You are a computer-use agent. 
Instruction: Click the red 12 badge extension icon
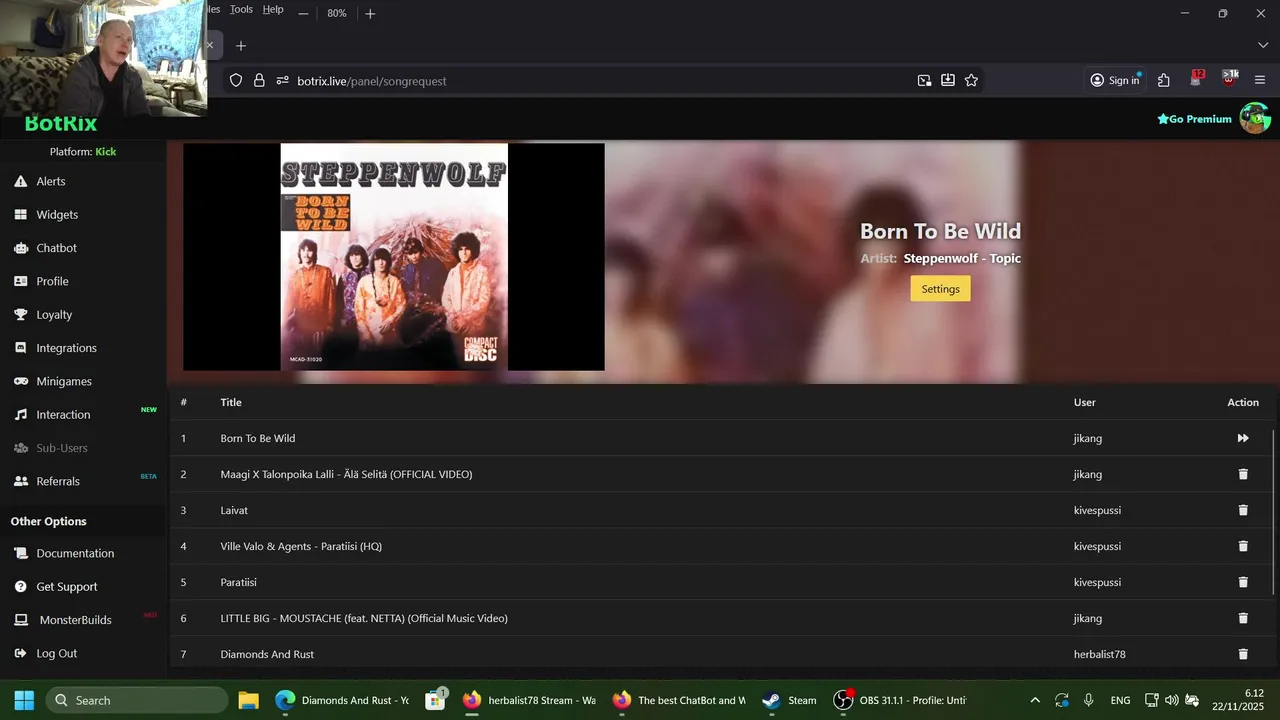pos(1196,79)
